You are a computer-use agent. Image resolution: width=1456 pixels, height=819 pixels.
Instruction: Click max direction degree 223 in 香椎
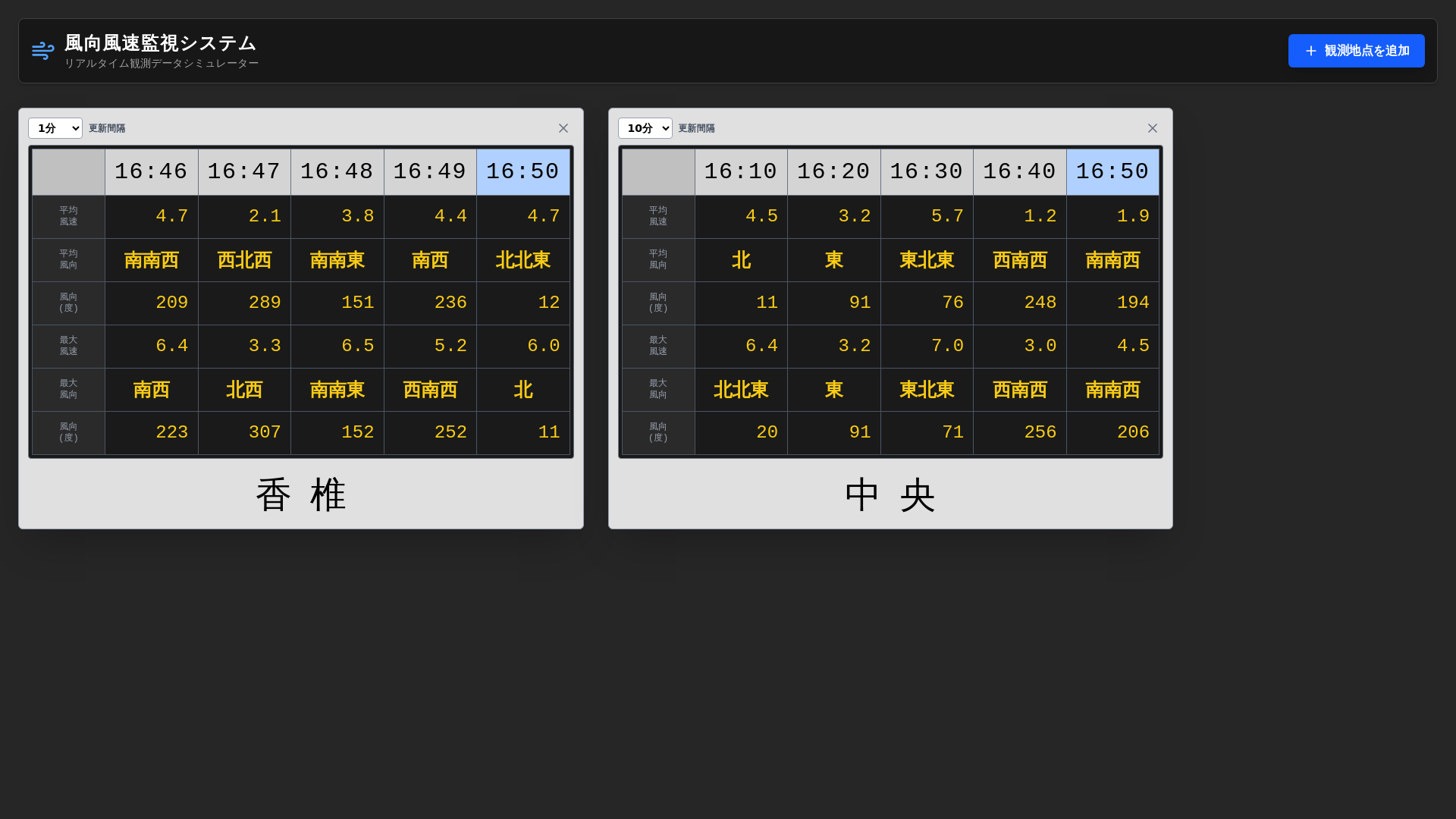152,433
